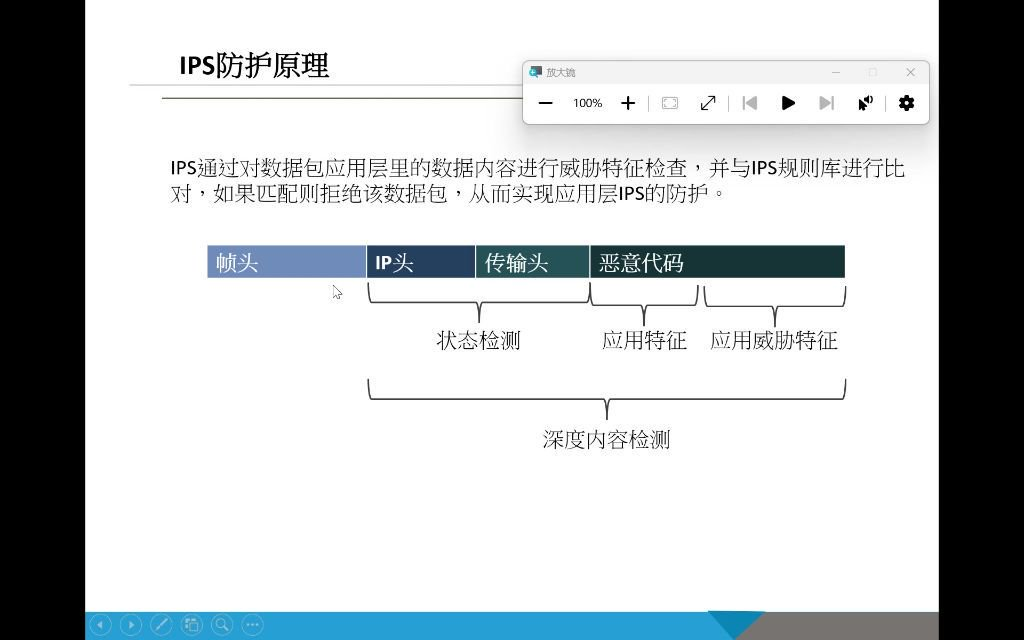Open Magnifier settings gear
The width and height of the screenshot is (1024, 640).
click(x=906, y=103)
